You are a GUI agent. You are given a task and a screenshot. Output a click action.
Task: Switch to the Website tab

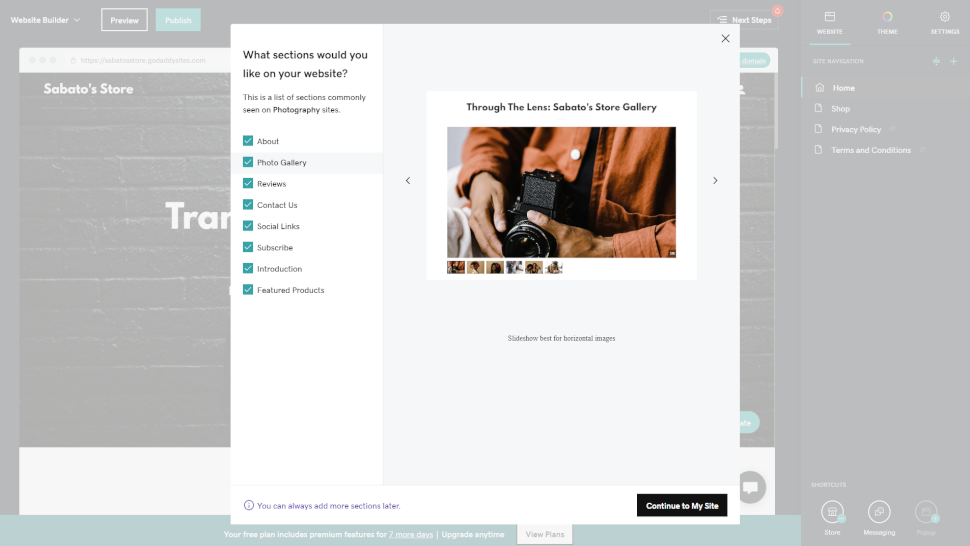(x=830, y=23)
